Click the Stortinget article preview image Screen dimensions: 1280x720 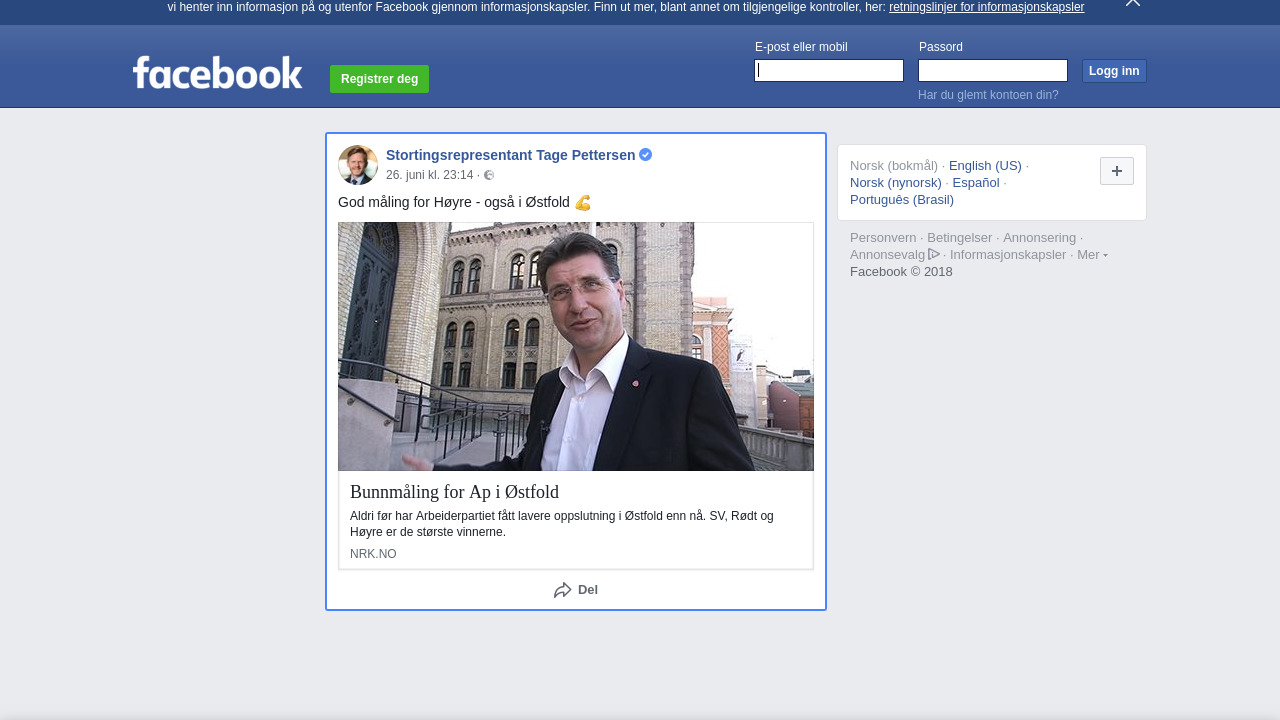point(576,346)
